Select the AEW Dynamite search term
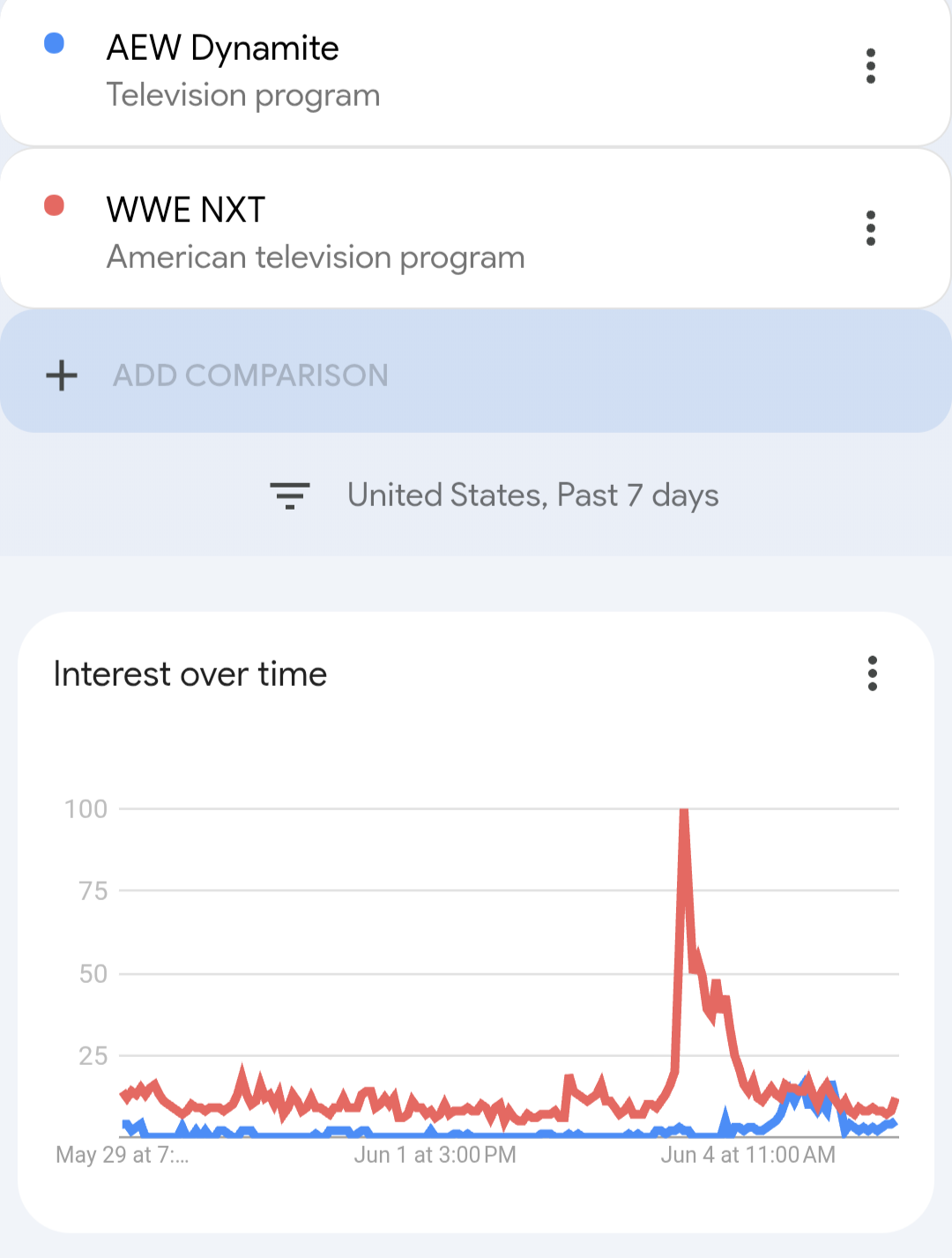Viewport: 952px width, 1258px height. (x=223, y=48)
